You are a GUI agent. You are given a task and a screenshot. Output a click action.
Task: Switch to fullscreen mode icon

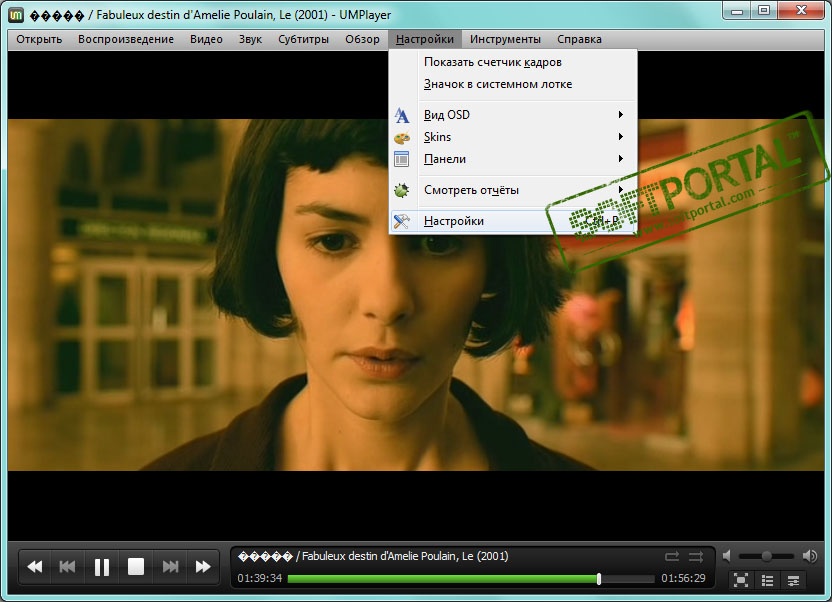click(741, 580)
